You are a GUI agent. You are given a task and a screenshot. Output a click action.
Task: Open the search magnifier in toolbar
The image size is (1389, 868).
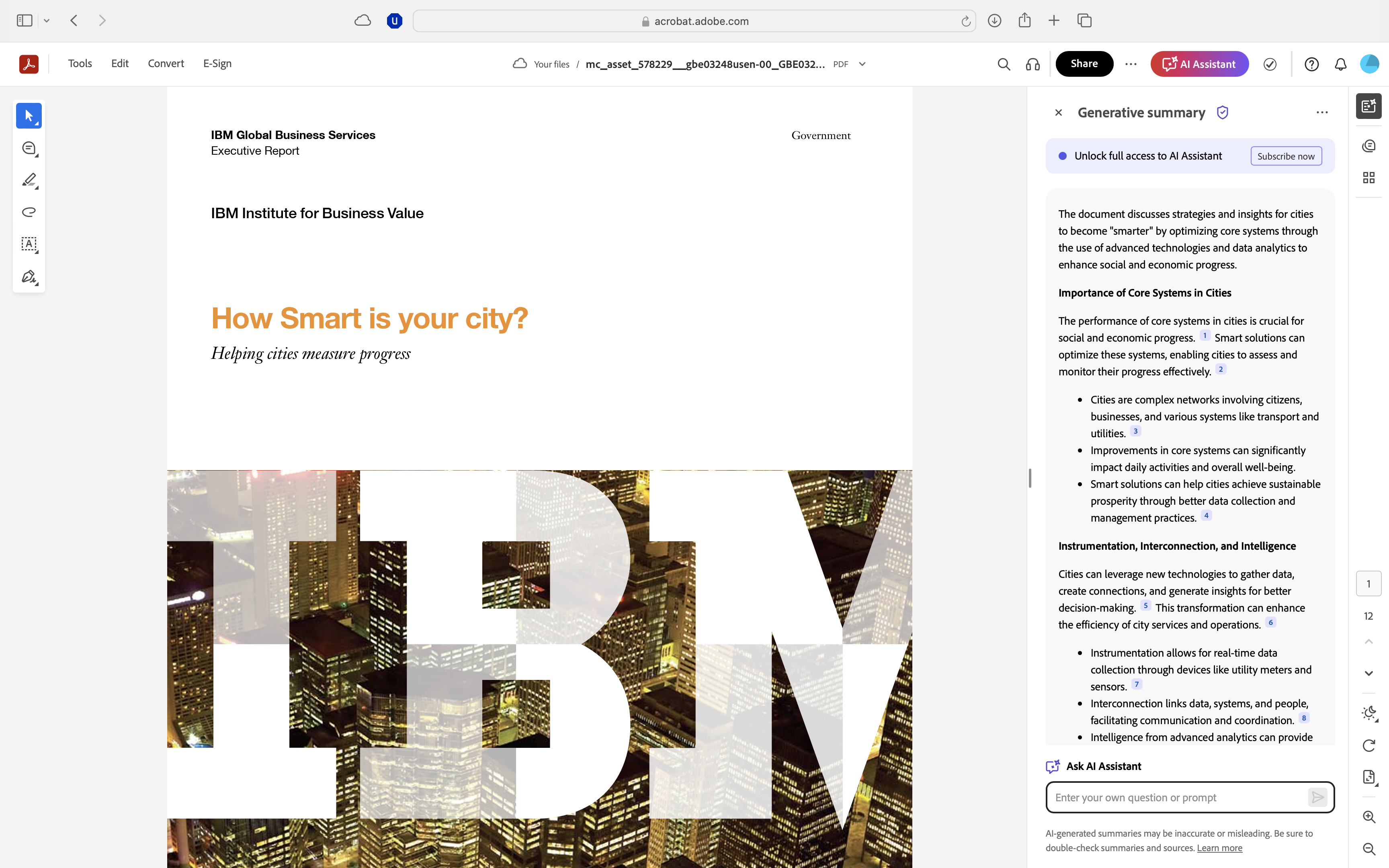tap(1003, 64)
